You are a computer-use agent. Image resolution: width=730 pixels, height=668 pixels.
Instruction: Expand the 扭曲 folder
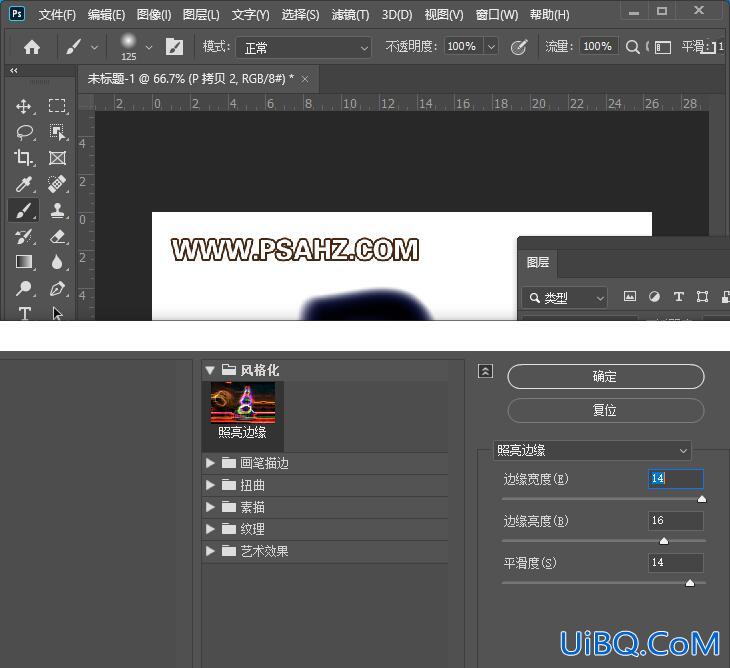tap(210, 485)
